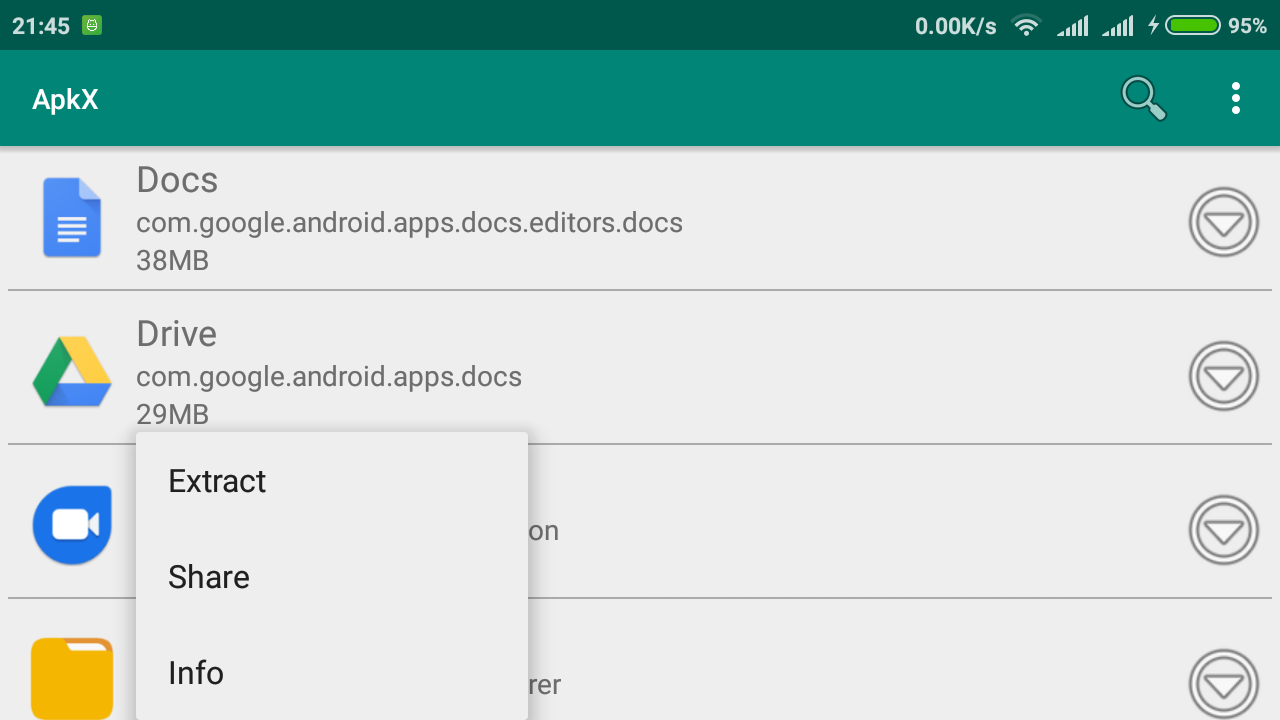Viewport: 1280px width, 720px height.
Task: Expand the options arrow for Drive
Action: pyautogui.click(x=1224, y=376)
